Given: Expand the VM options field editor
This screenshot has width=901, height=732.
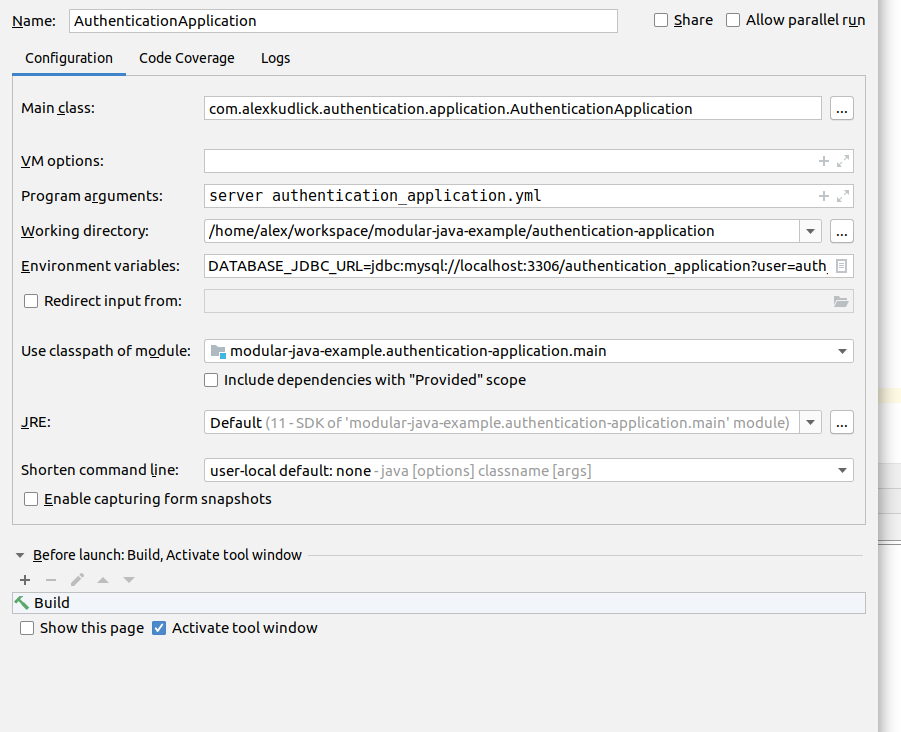Looking at the screenshot, I should (843, 161).
